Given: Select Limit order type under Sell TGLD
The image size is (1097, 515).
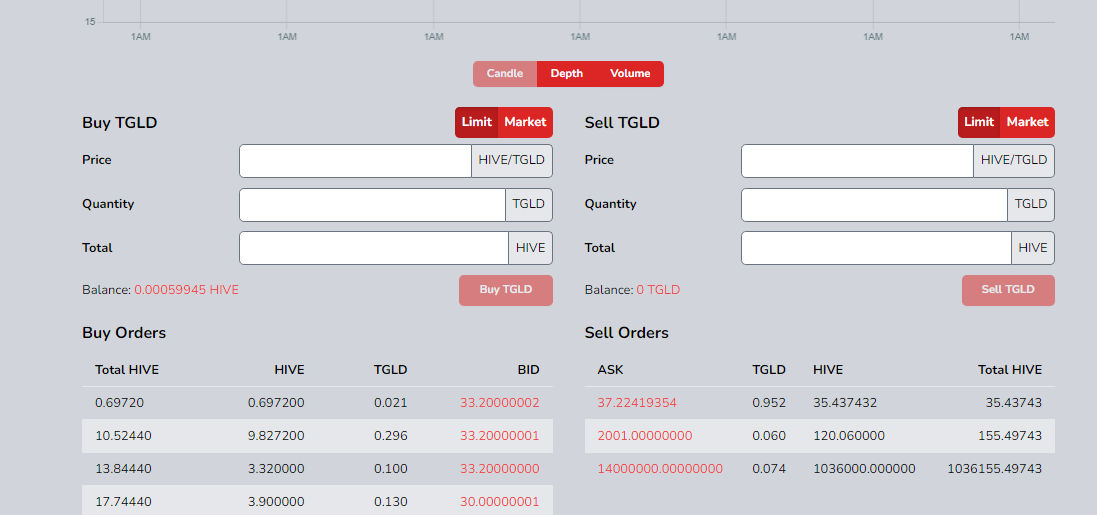Looking at the screenshot, I should click(979, 122).
